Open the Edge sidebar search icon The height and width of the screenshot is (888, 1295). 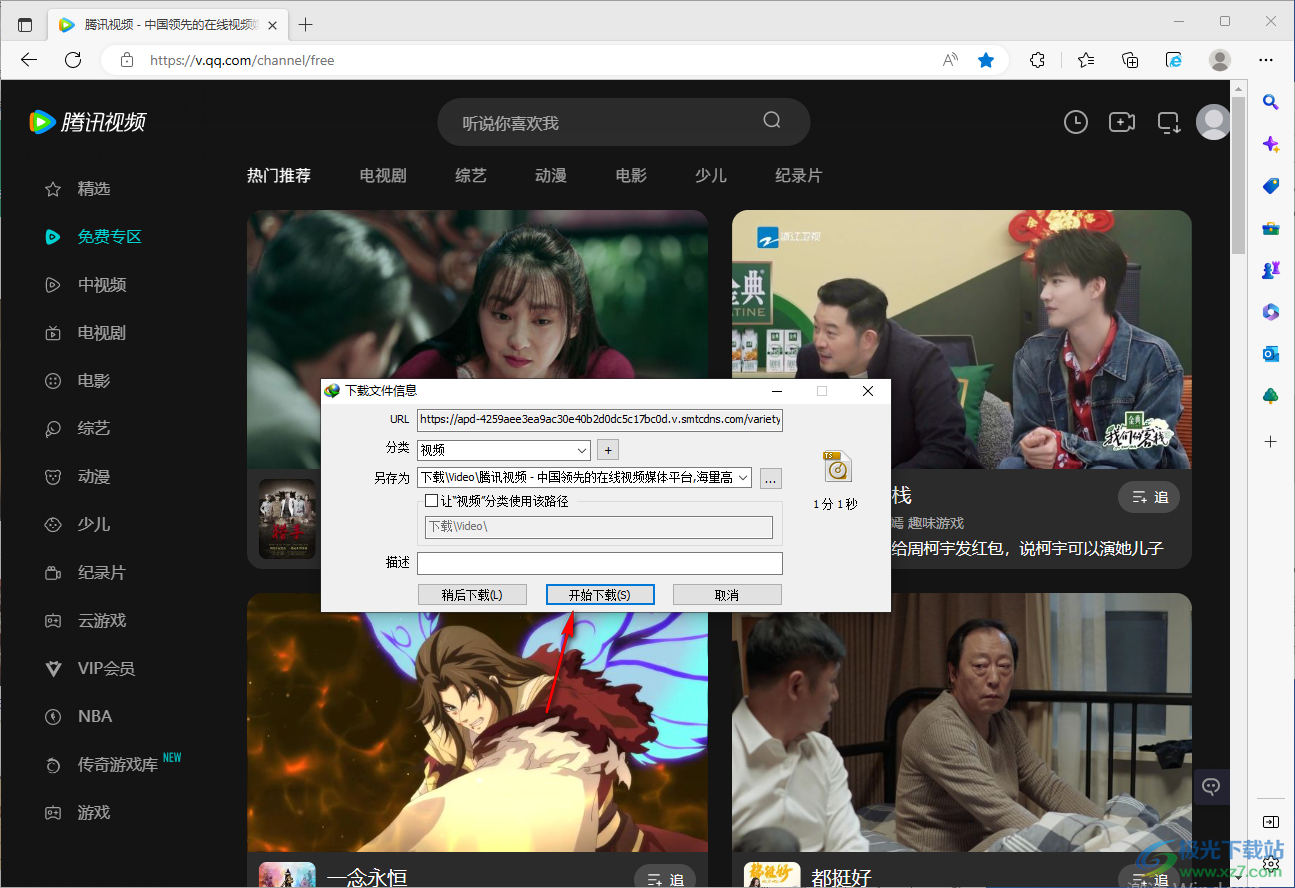1271,101
